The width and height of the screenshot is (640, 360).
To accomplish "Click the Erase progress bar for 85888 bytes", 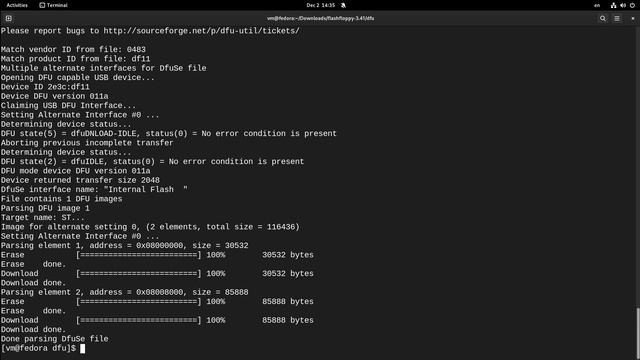I will tap(138, 302).
